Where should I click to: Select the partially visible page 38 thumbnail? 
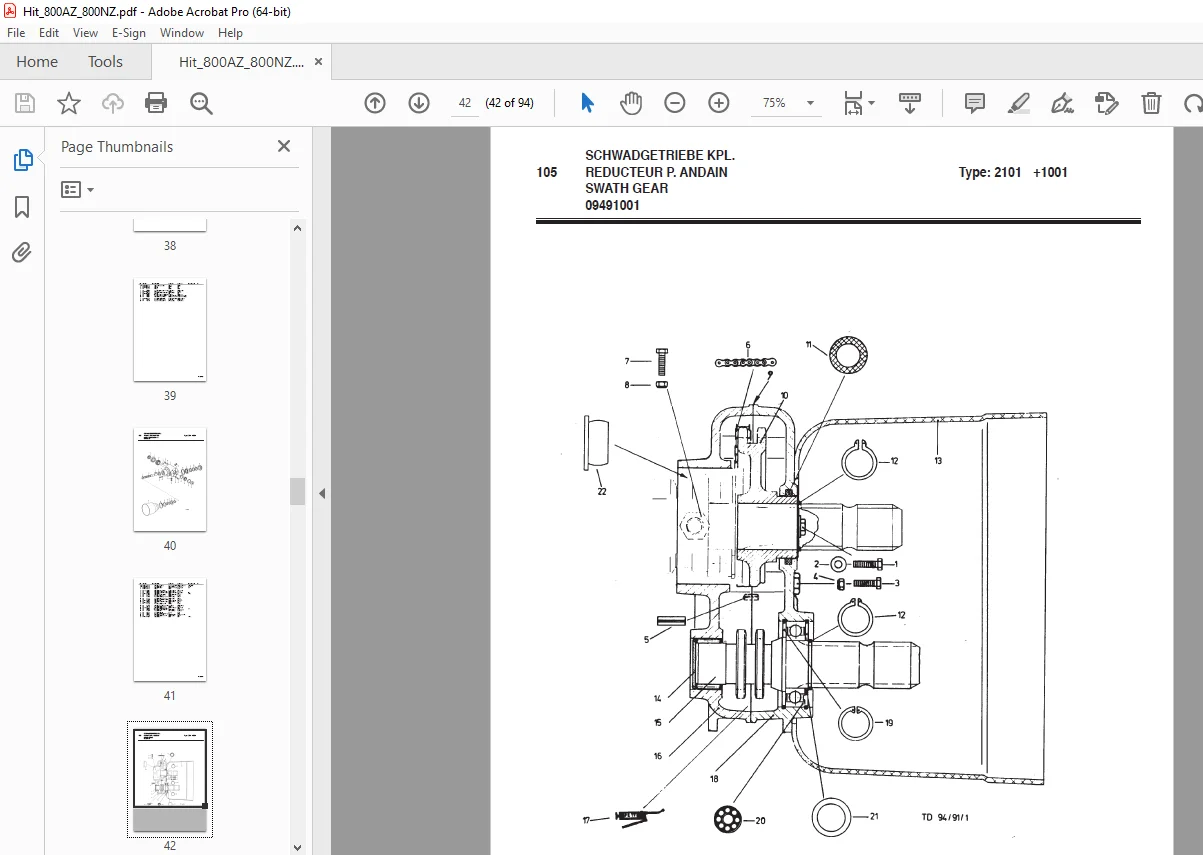click(170, 225)
